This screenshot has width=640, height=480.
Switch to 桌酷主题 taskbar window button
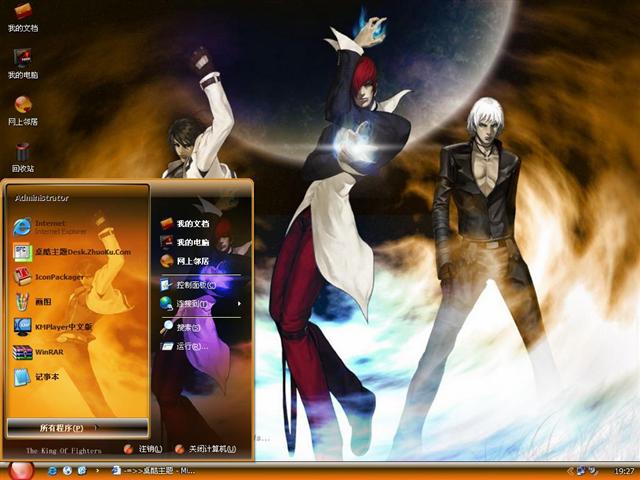(153, 471)
